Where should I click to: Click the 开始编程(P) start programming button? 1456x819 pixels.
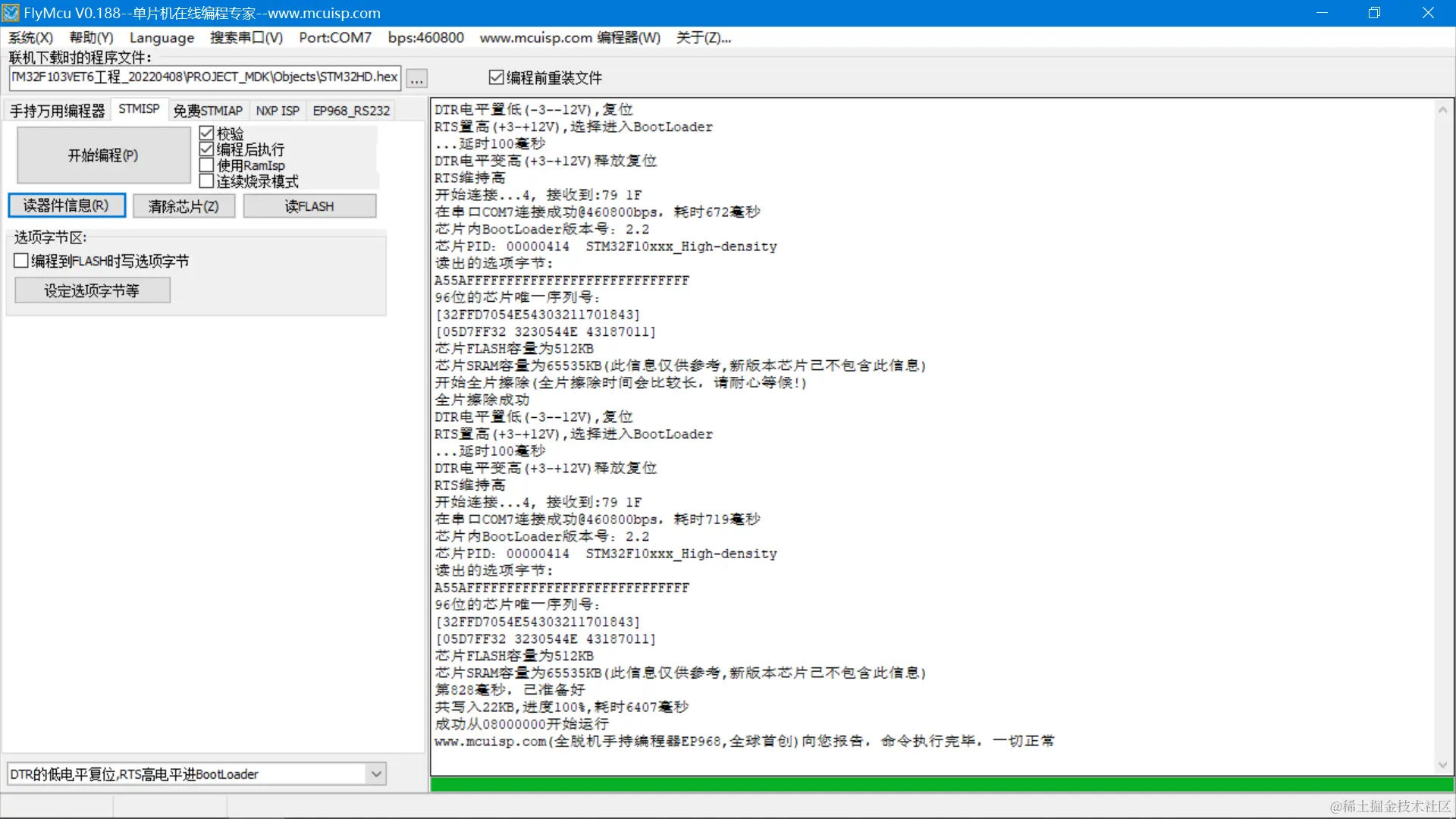(103, 155)
